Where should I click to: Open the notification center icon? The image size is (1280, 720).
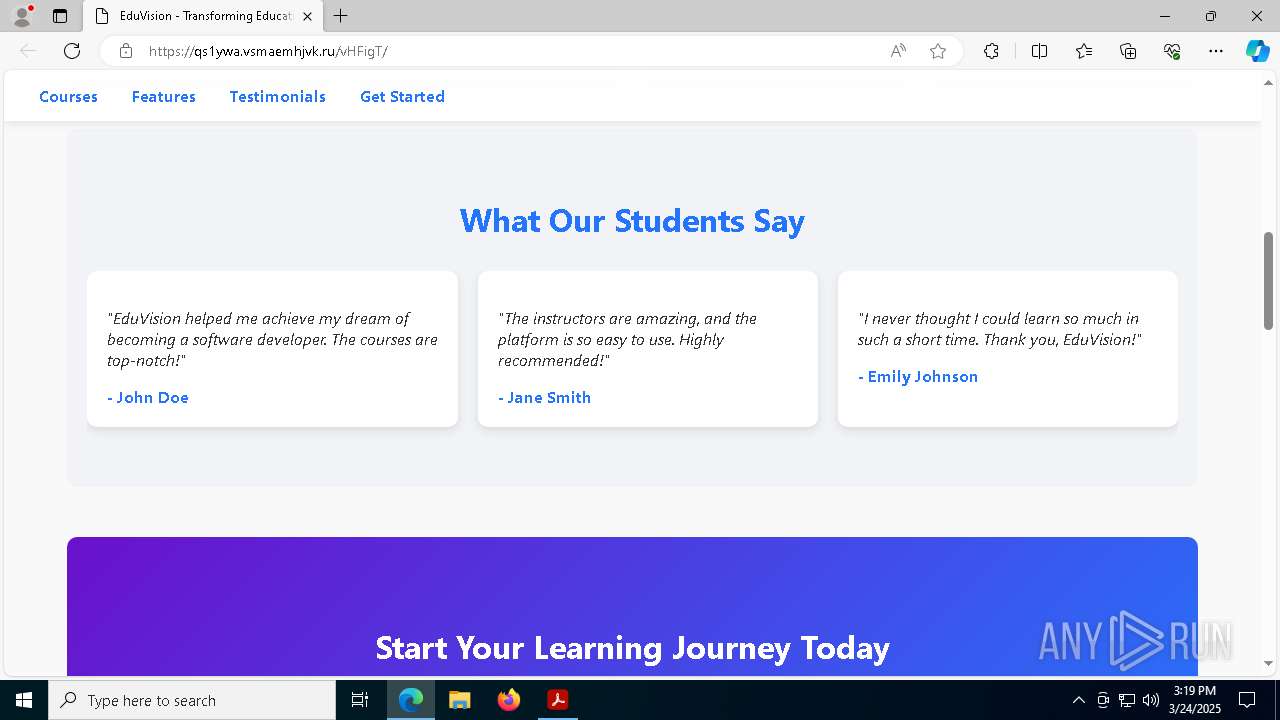(x=1247, y=700)
